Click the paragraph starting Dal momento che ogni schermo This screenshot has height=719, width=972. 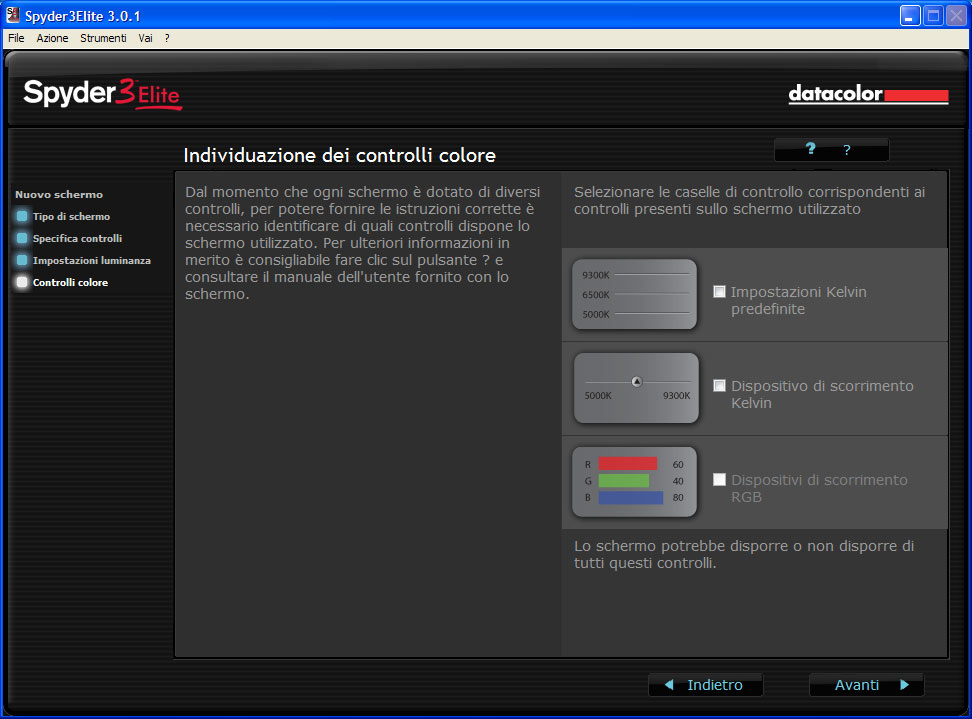coord(363,243)
